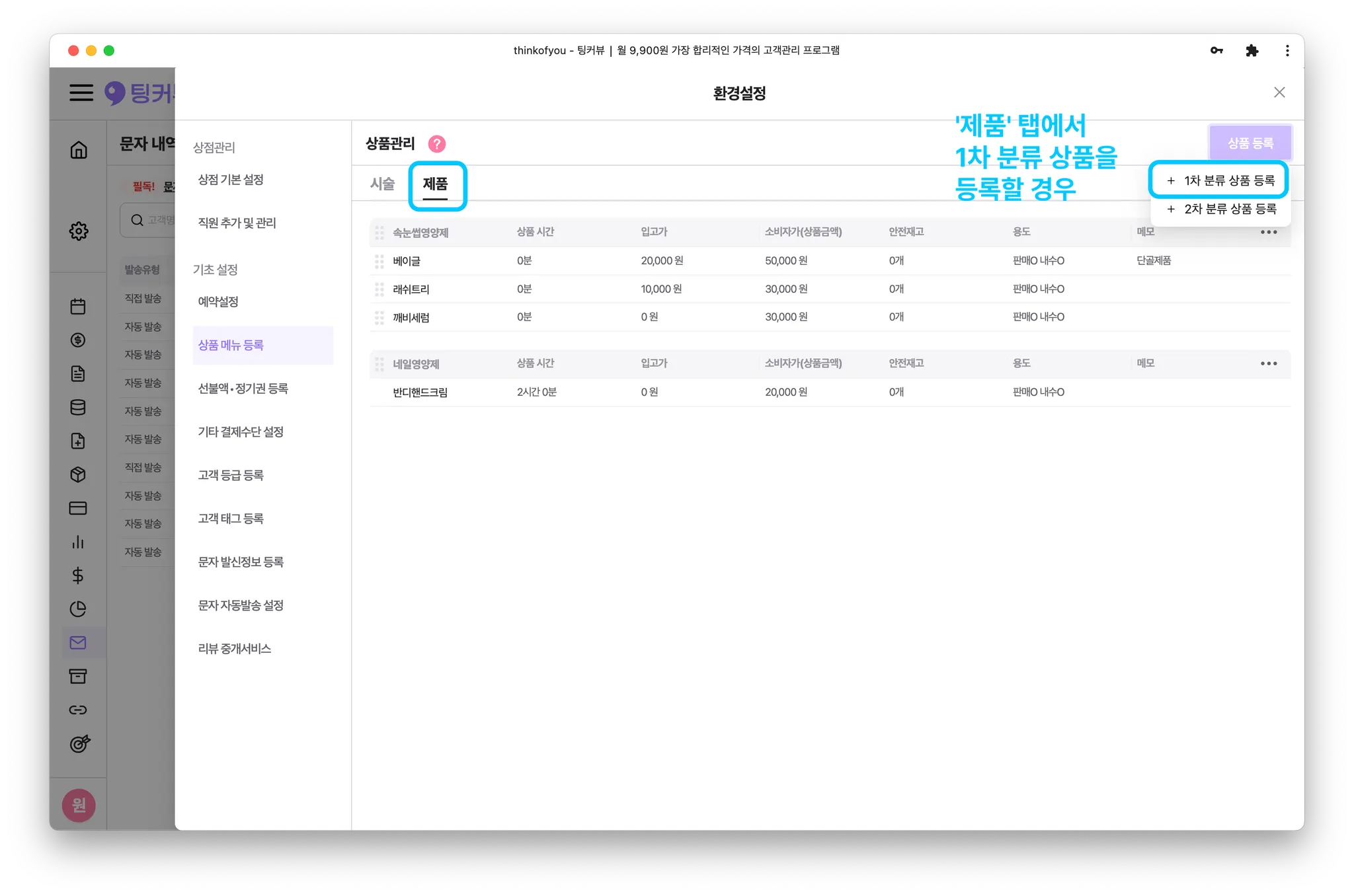Screen dimensions: 1354x896
Task: Click the home icon in left sidebar
Action: coord(79,150)
